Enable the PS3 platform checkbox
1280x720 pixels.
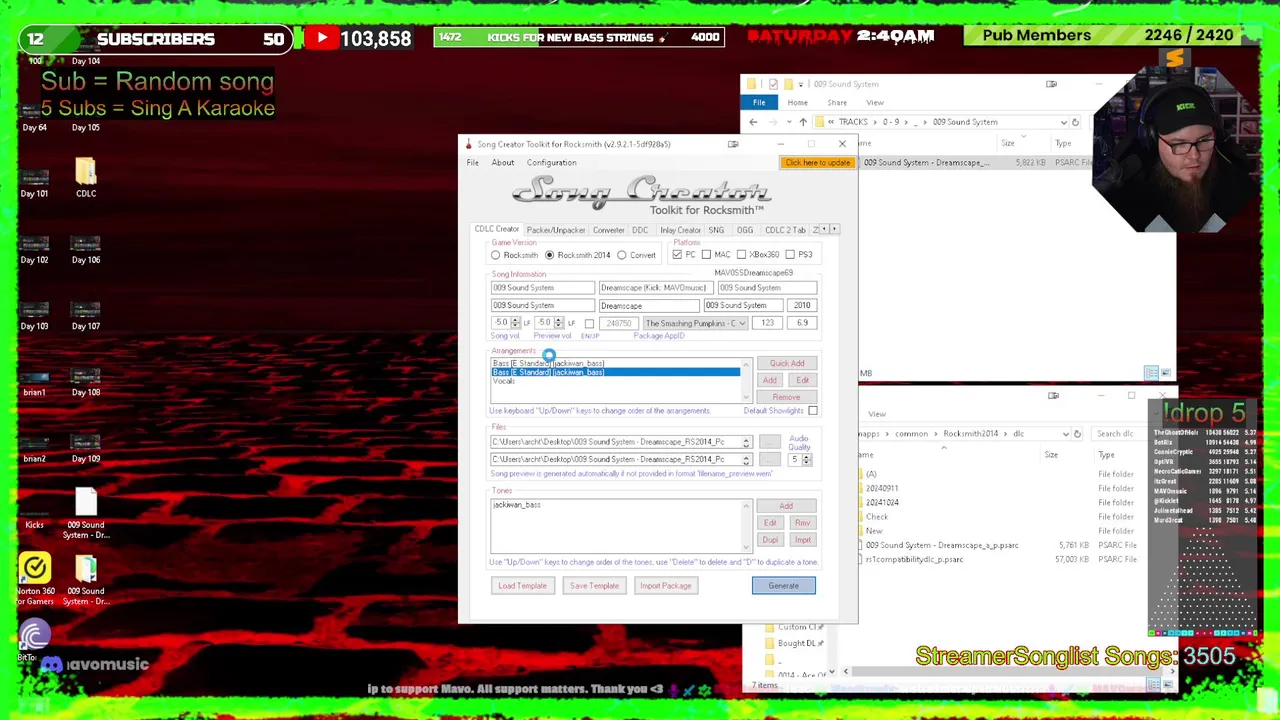coord(790,255)
